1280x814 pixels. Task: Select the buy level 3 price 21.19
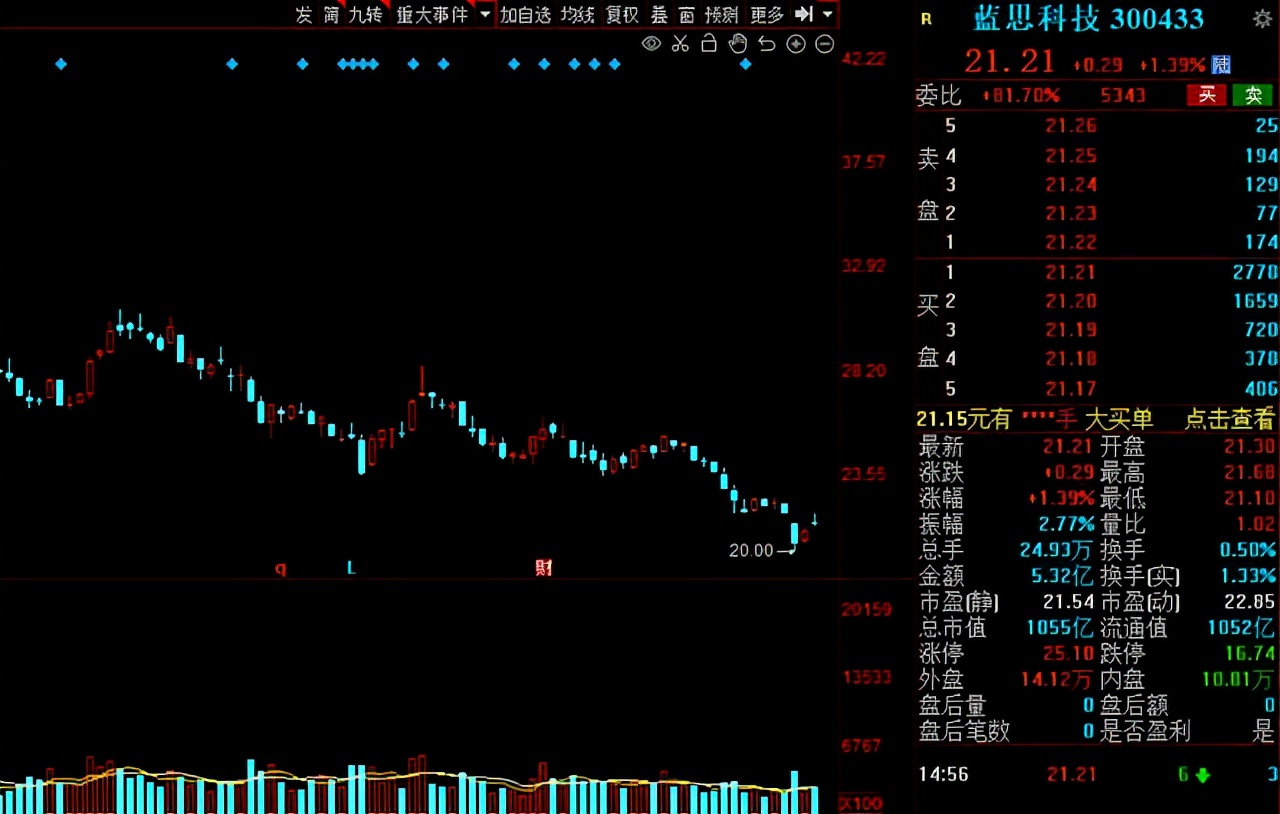(x=1071, y=330)
